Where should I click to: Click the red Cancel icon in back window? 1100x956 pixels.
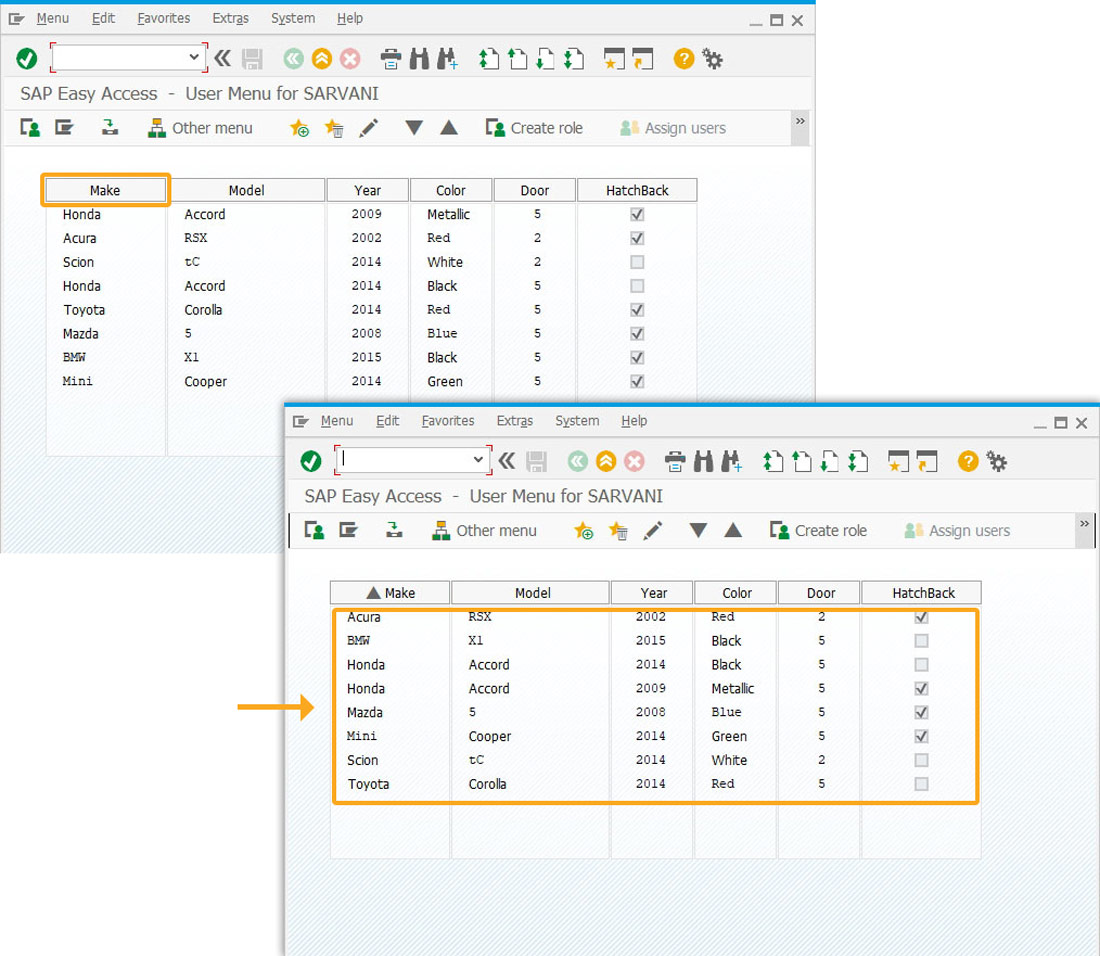coord(350,59)
